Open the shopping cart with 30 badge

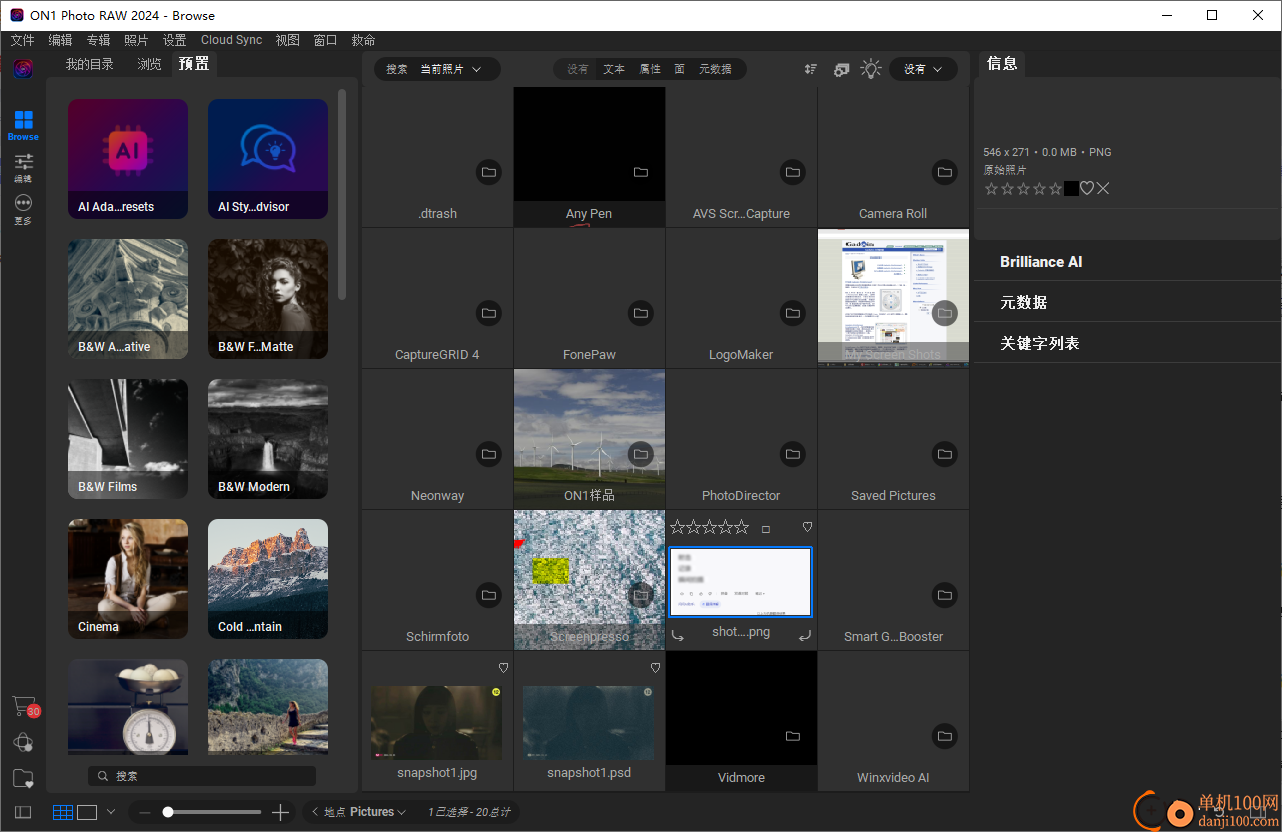pos(24,707)
